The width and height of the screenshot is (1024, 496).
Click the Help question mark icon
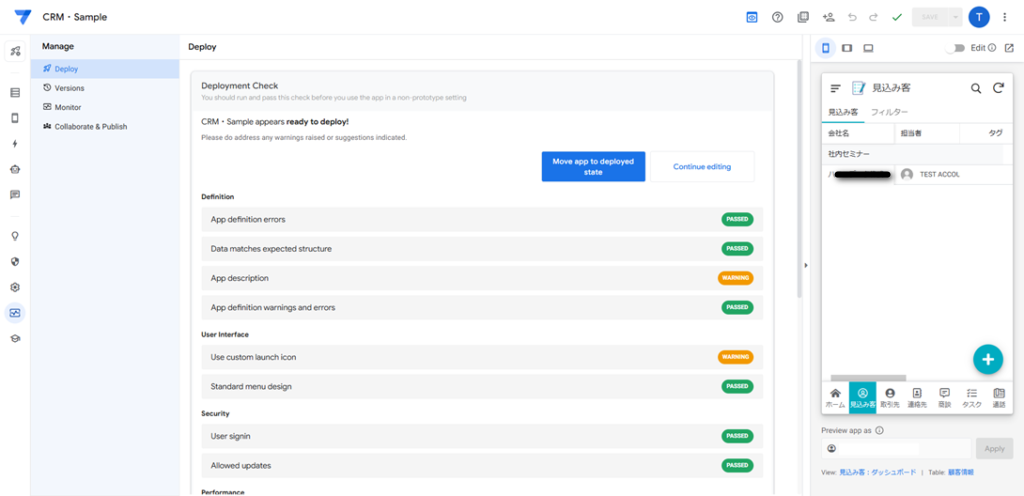point(777,17)
